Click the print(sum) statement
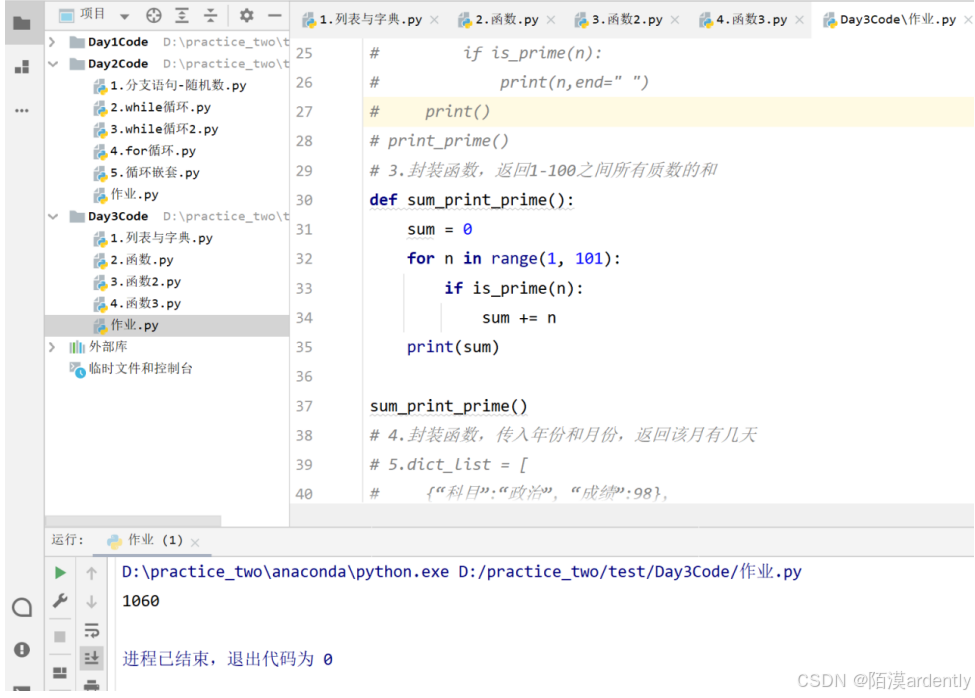Image resolution: width=975 pixels, height=698 pixels. click(x=453, y=347)
